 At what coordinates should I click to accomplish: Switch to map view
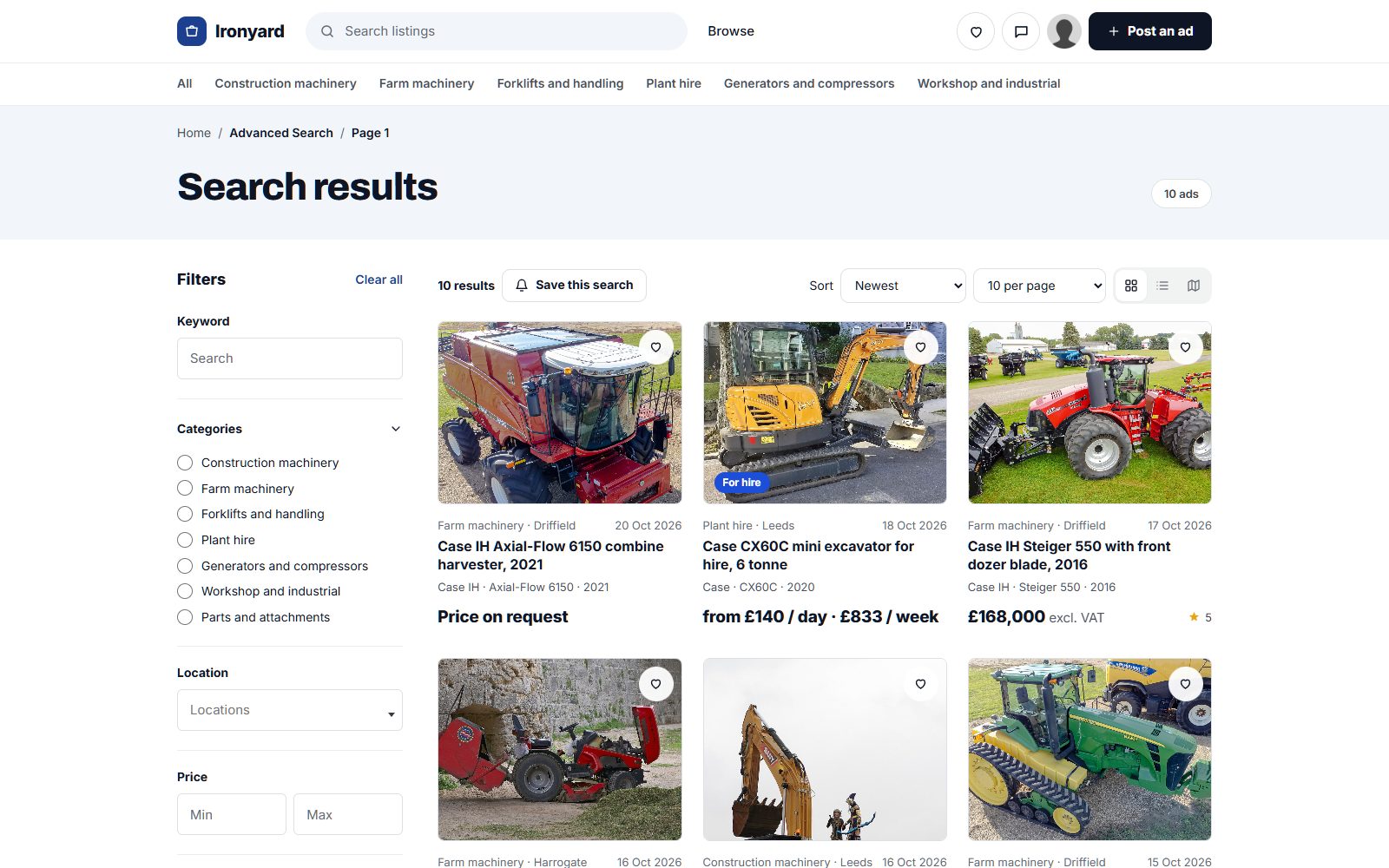(1194, 286)
